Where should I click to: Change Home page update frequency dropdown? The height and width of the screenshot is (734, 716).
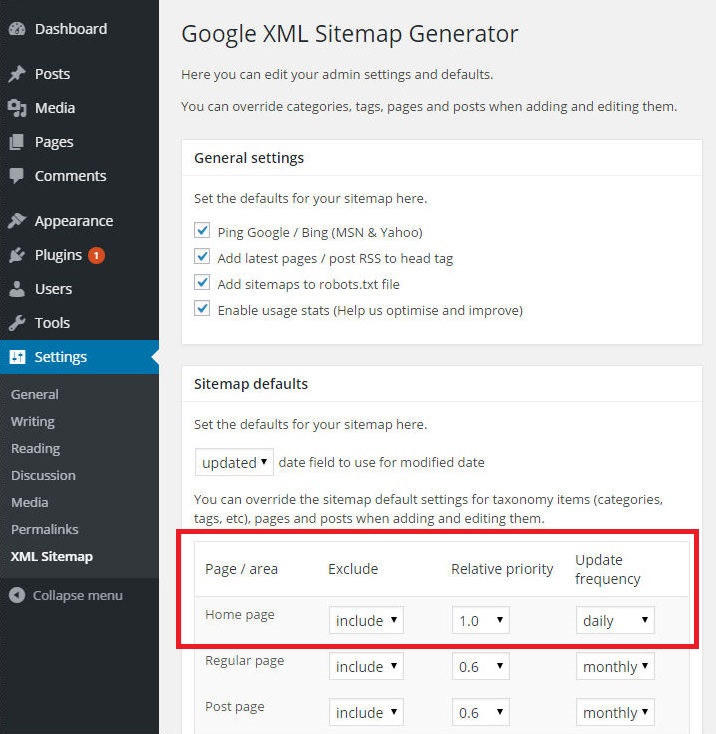(616, 621)
